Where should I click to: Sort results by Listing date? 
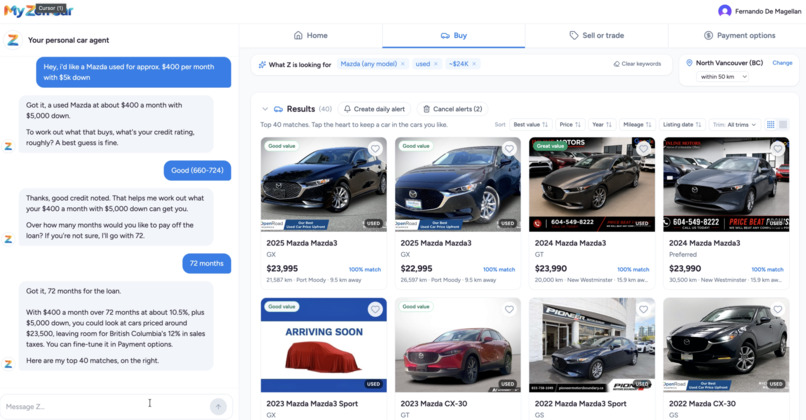(682, 124)
